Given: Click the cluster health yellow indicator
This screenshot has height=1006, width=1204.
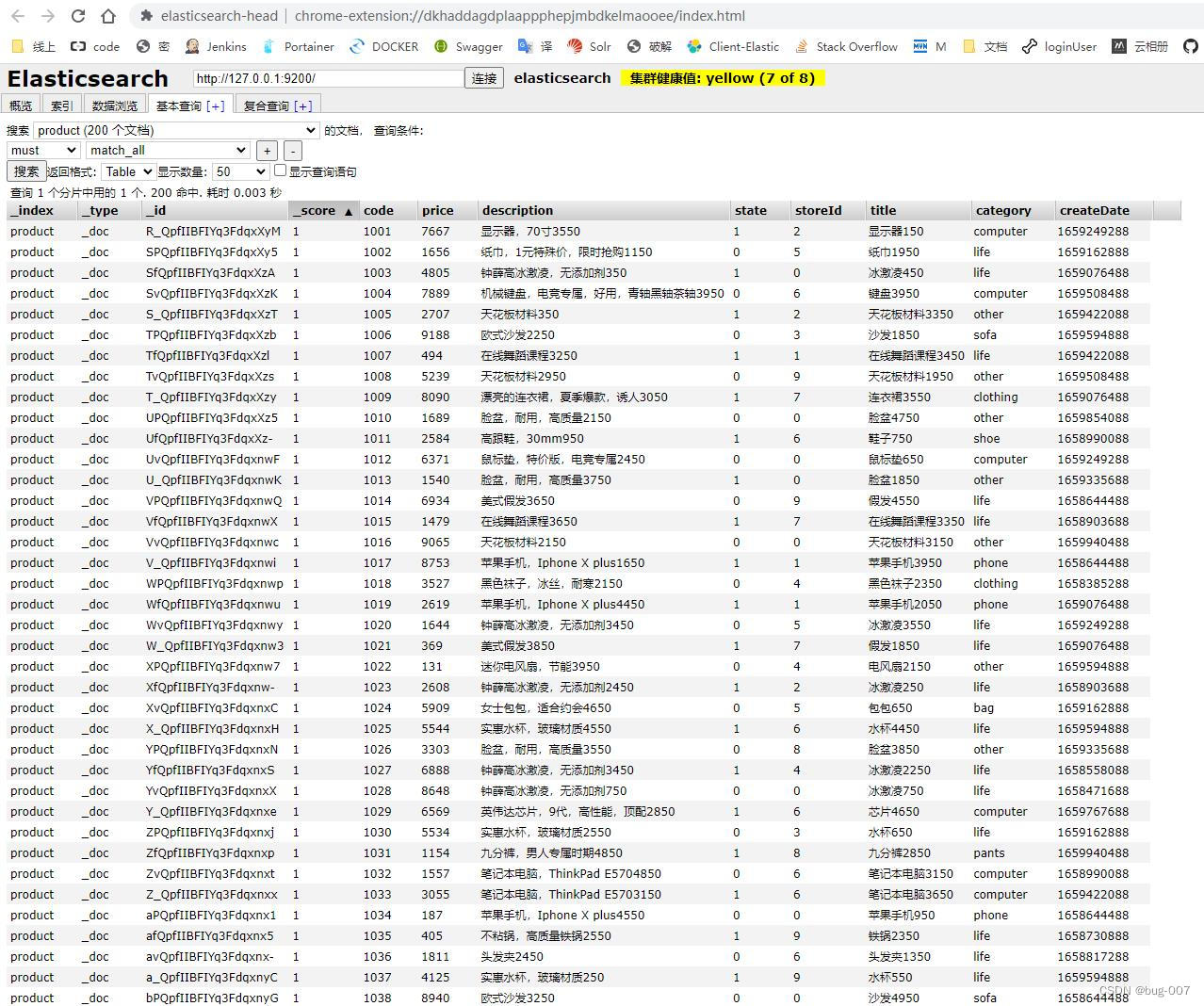Looking at the screenshot, I should pyautogui.click(x=723, y=78).
